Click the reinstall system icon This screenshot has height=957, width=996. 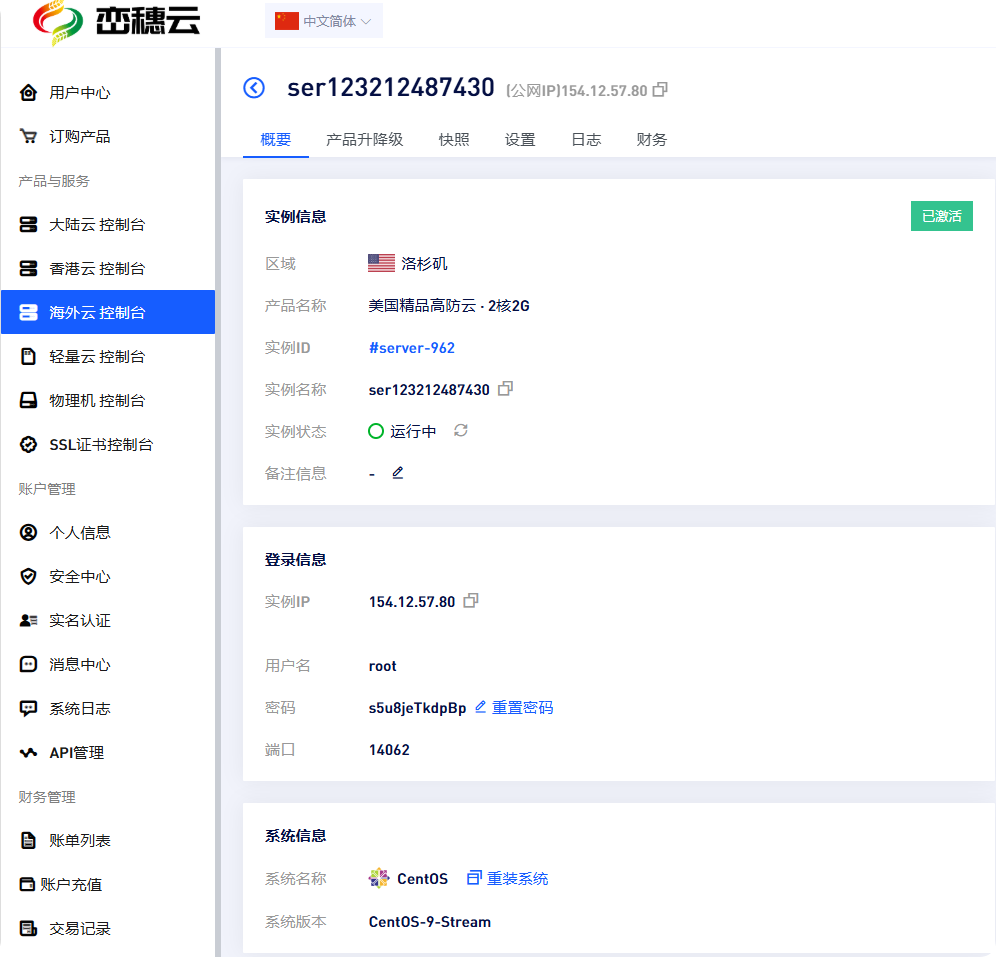pyautogui.click(x=474, y=878)
